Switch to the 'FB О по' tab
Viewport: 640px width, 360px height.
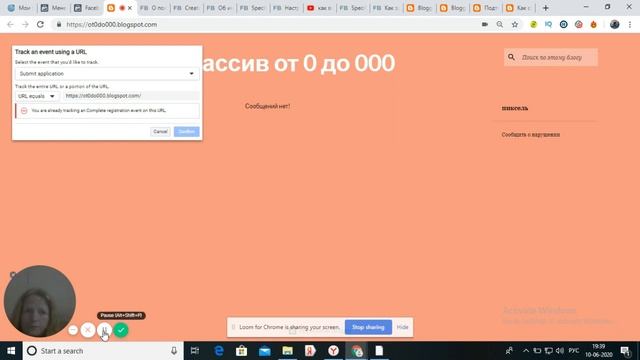(152, 8)
